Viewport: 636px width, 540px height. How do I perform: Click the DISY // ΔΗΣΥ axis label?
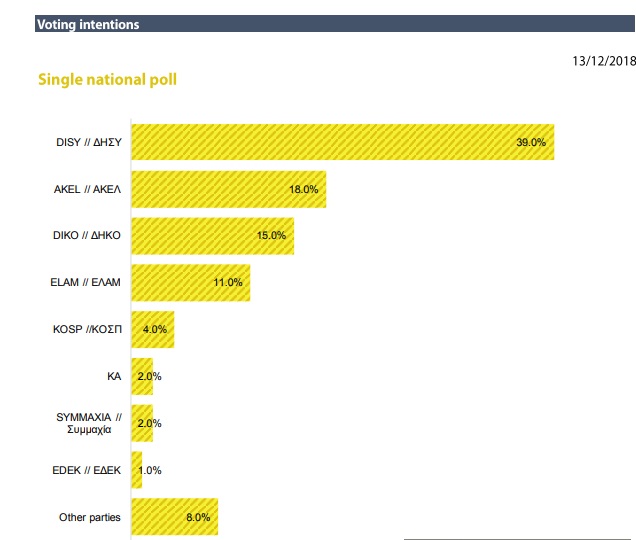pyautogui.click(x=88, y=142)
